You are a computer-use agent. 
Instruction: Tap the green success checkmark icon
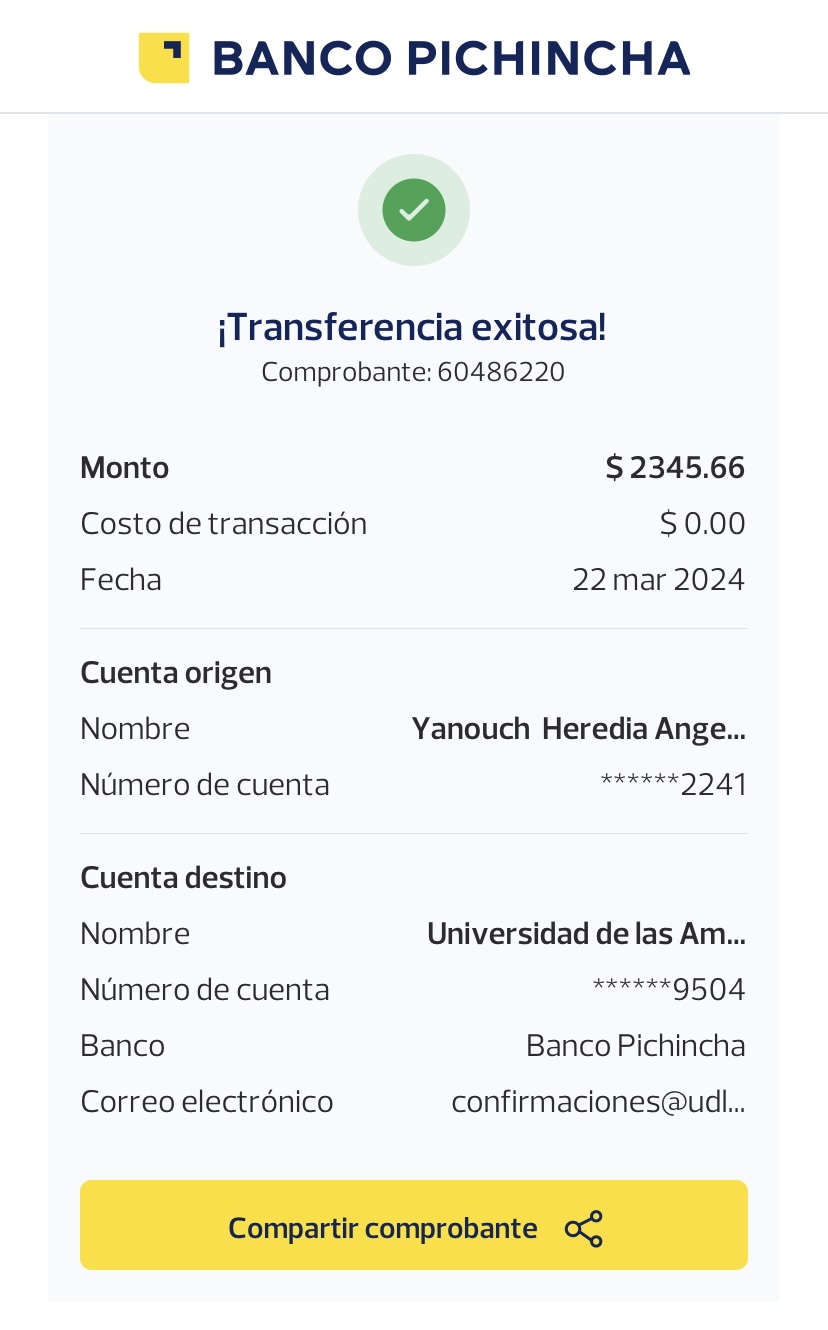[413, 210]
